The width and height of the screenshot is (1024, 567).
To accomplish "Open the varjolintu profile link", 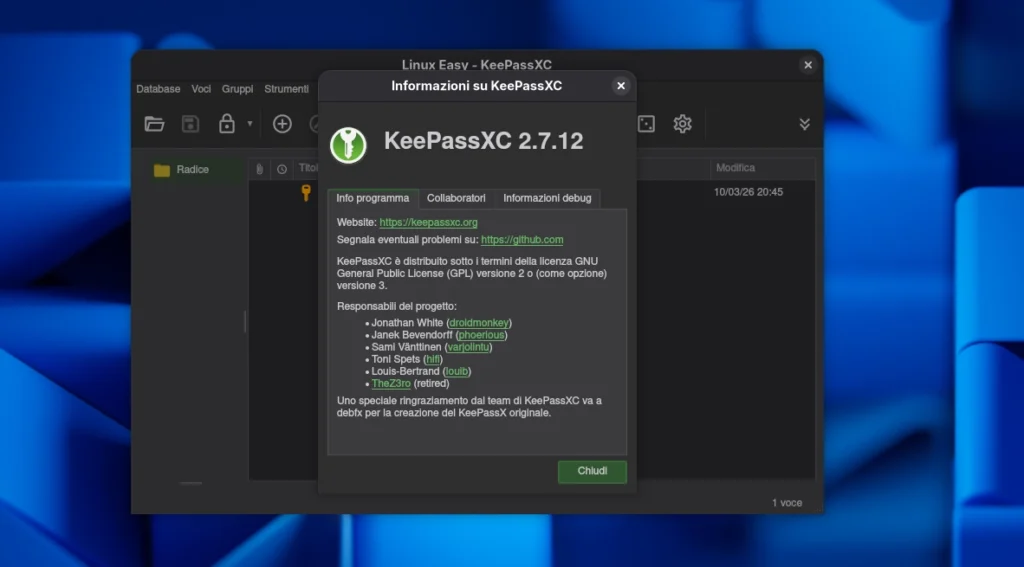I will tap(468, 347).
